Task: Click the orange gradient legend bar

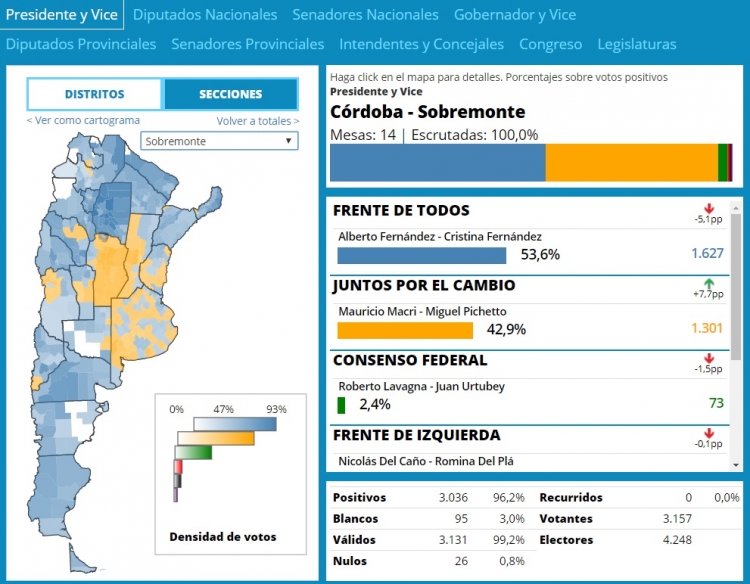Action: 216,438
